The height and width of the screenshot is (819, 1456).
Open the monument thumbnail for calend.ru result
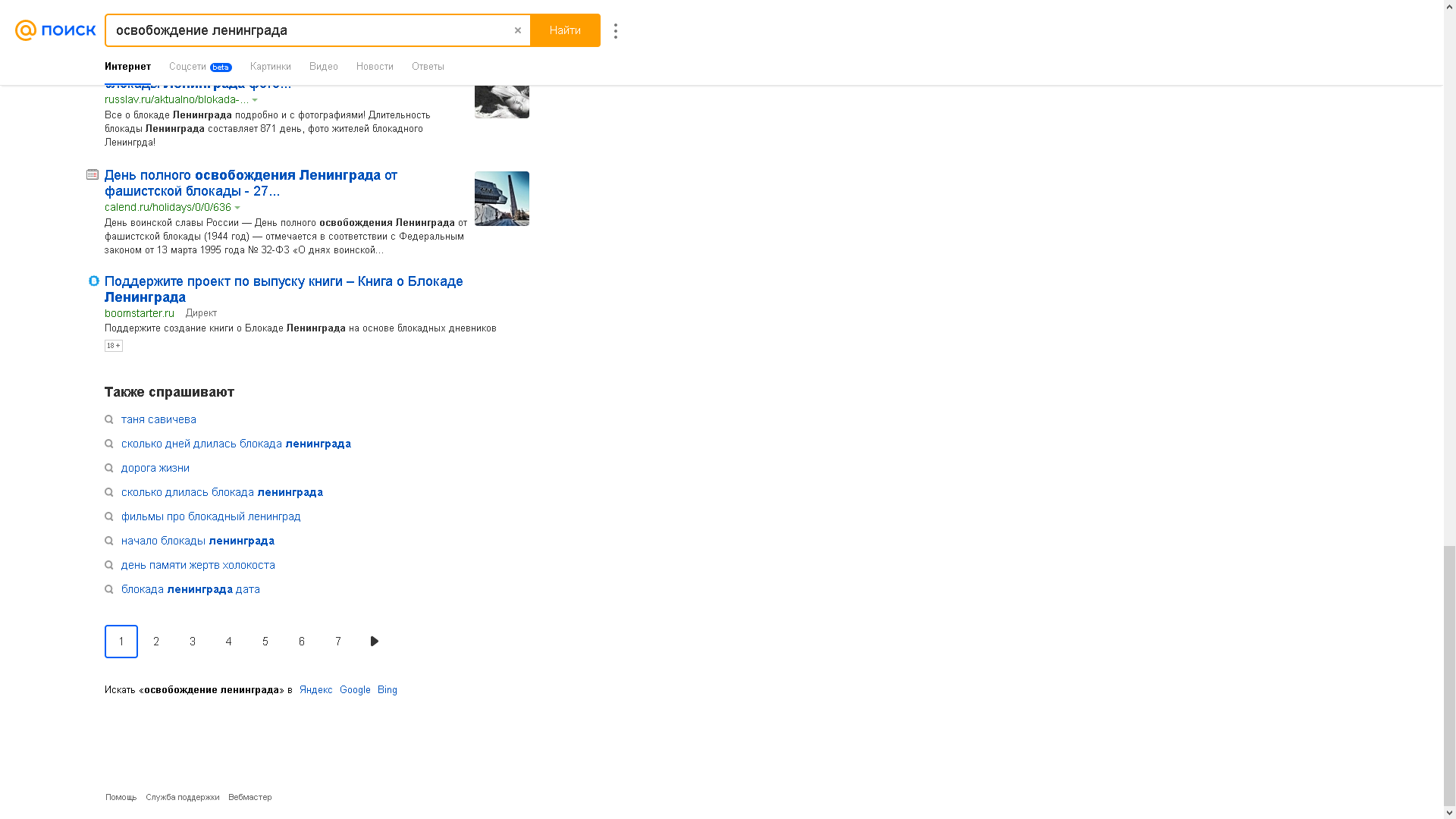tap(502, 199)
